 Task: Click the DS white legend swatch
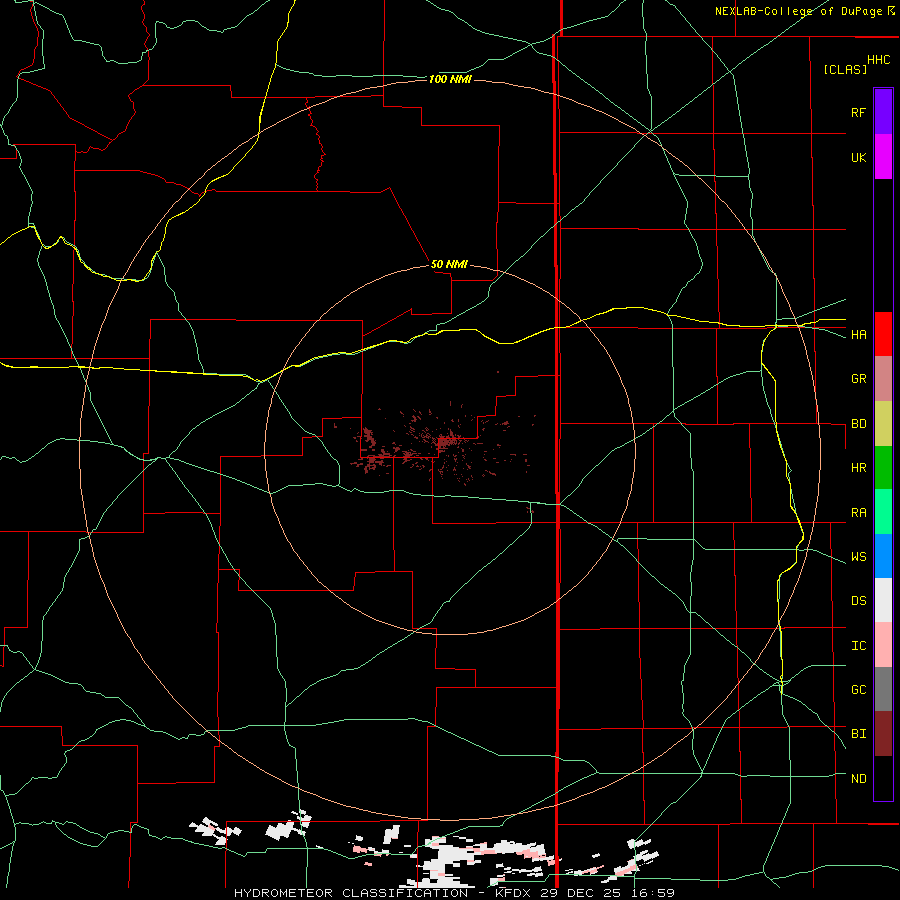click(883, 600)
